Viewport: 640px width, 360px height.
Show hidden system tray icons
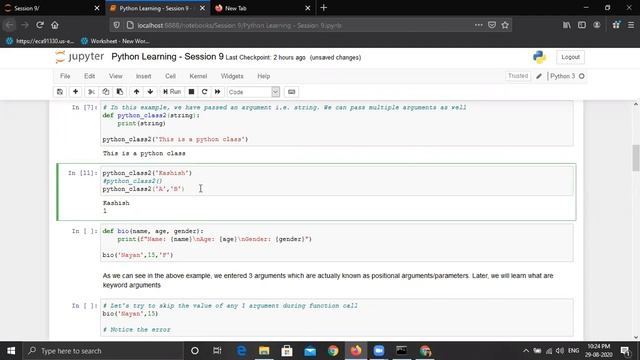click(526, 351)
